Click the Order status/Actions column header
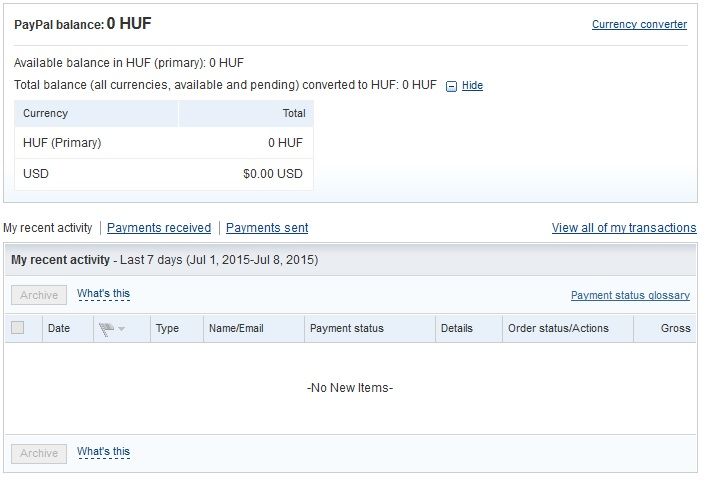 click(558, 328)
